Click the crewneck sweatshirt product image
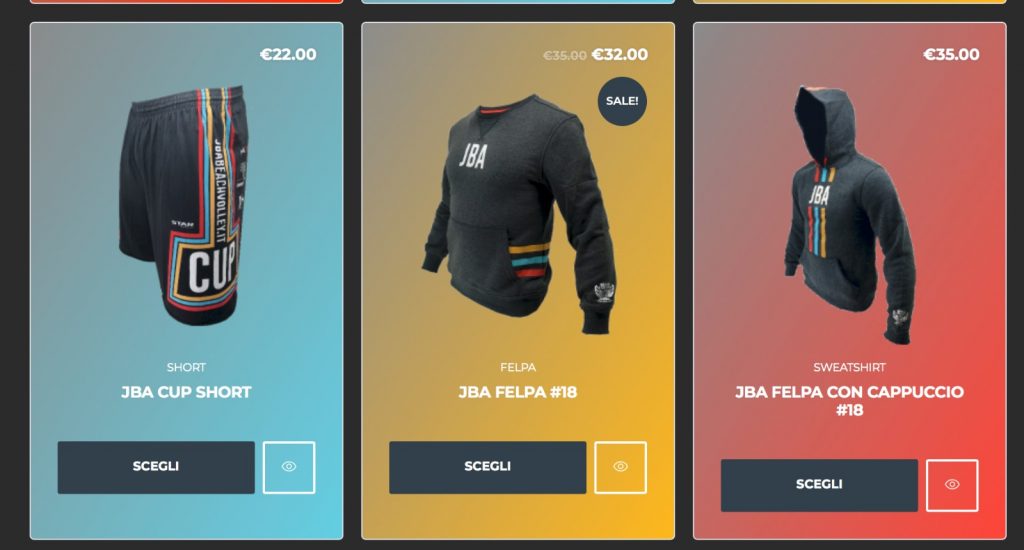This screenshot has height=550, width=1024. (x=518, y=212)
